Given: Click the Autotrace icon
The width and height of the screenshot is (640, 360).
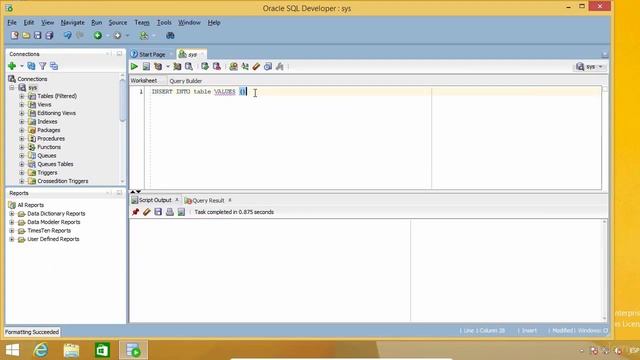Looking at the screenshot, I should 177,67.
